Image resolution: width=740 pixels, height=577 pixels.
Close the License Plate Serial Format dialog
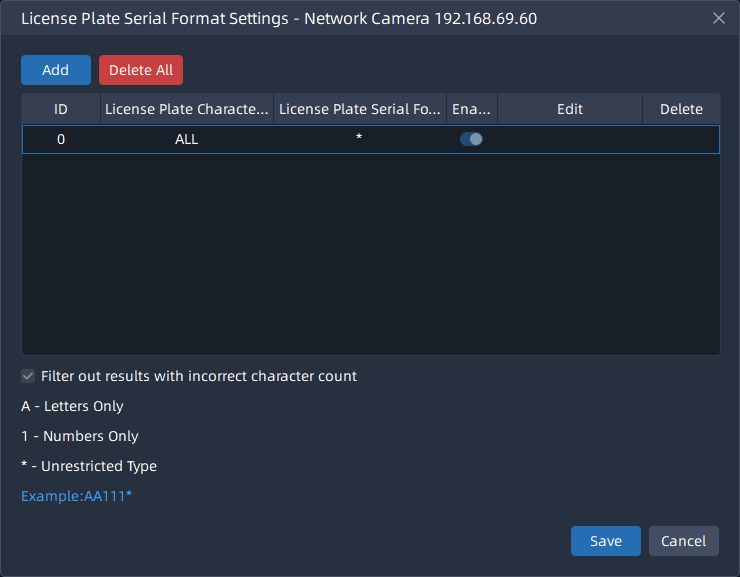click(718, 18)
